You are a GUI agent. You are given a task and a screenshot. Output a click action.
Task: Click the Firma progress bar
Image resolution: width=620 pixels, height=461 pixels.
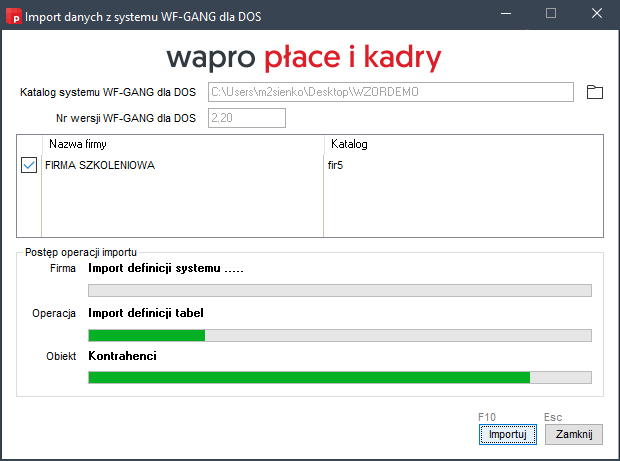tap(340, 291)
